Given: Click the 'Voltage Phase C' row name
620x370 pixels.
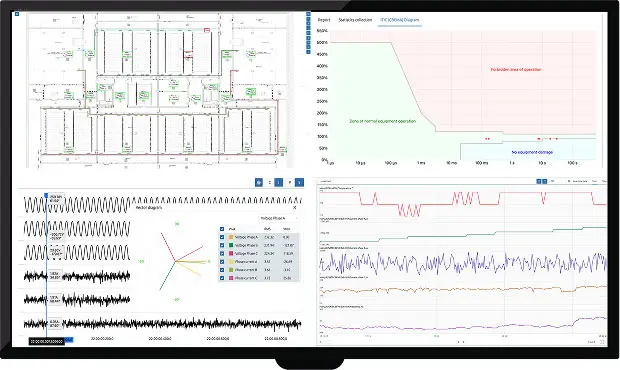Looking at the screenshot, I should (246, 254).
